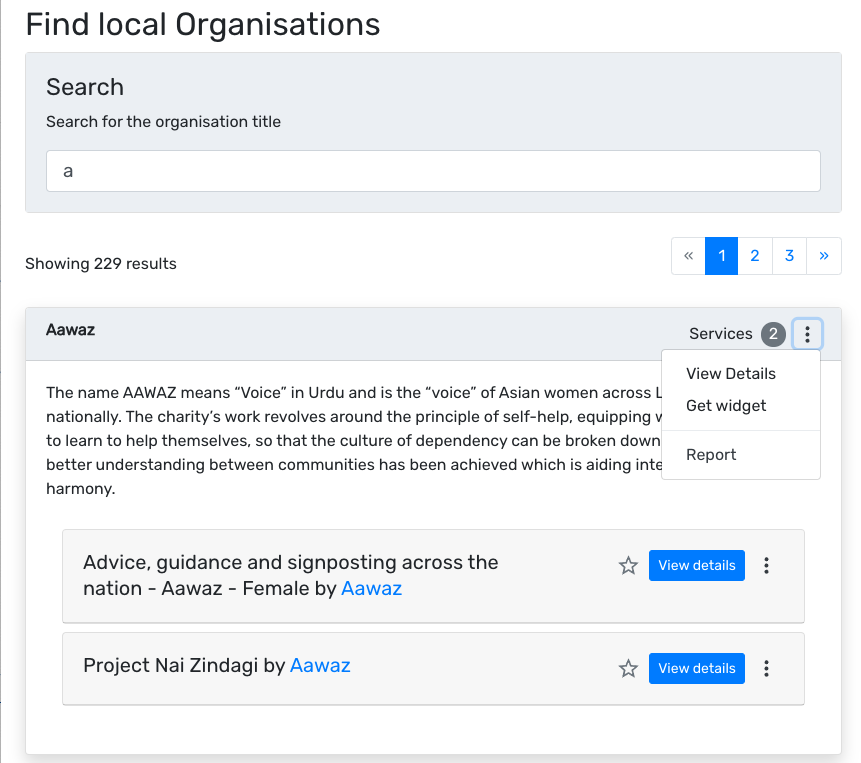Click the next page double-chevron icon
The height and width of the screenshot is (763, 861).
(824, 256)
